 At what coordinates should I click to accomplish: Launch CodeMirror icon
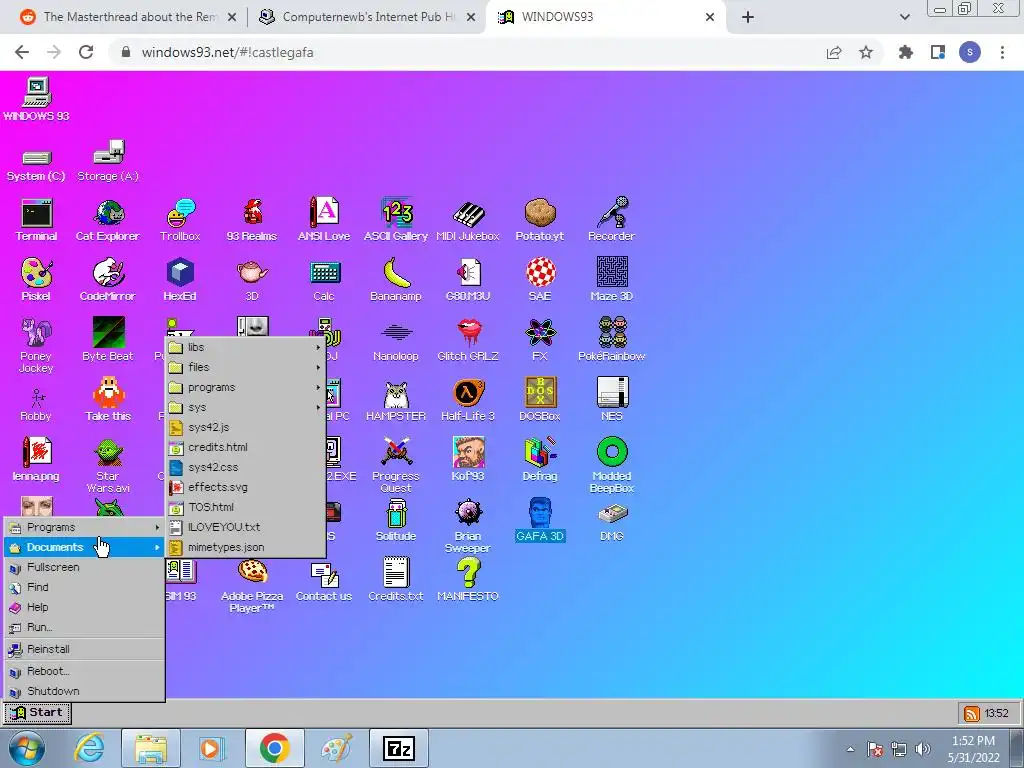tap(108, 280)
